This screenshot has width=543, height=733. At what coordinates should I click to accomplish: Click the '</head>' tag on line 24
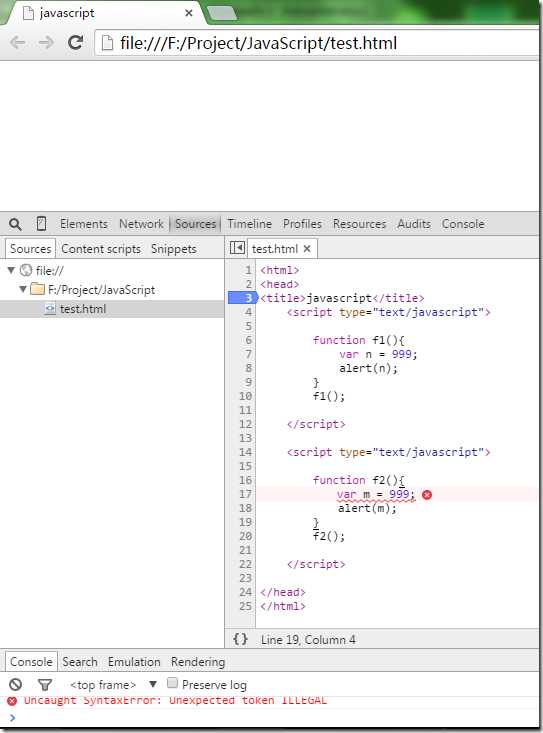283,592
